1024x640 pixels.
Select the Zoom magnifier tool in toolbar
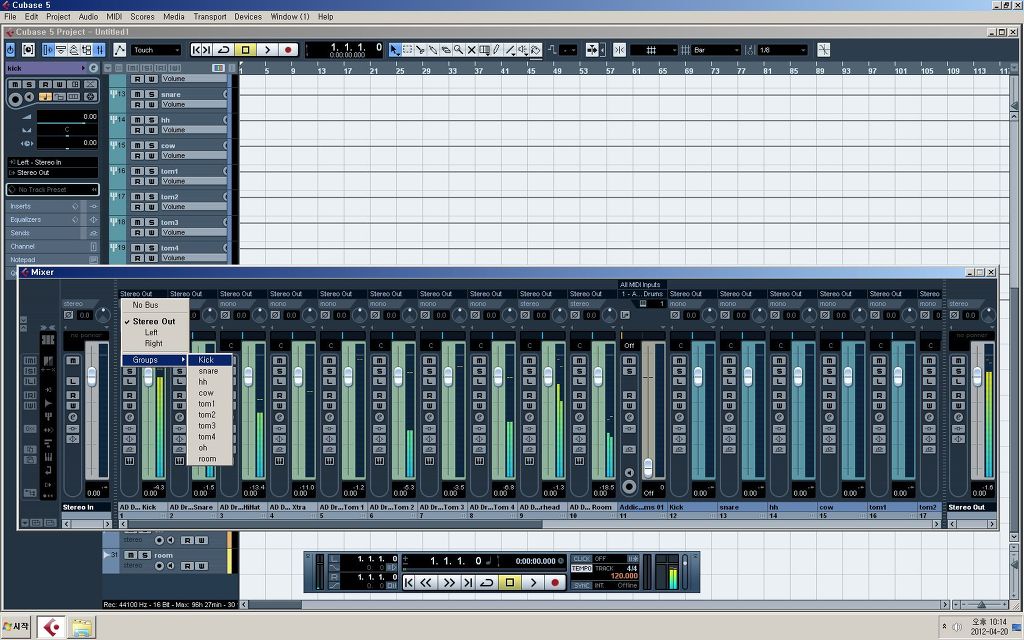pyautogui.click(x=458, y=50)
